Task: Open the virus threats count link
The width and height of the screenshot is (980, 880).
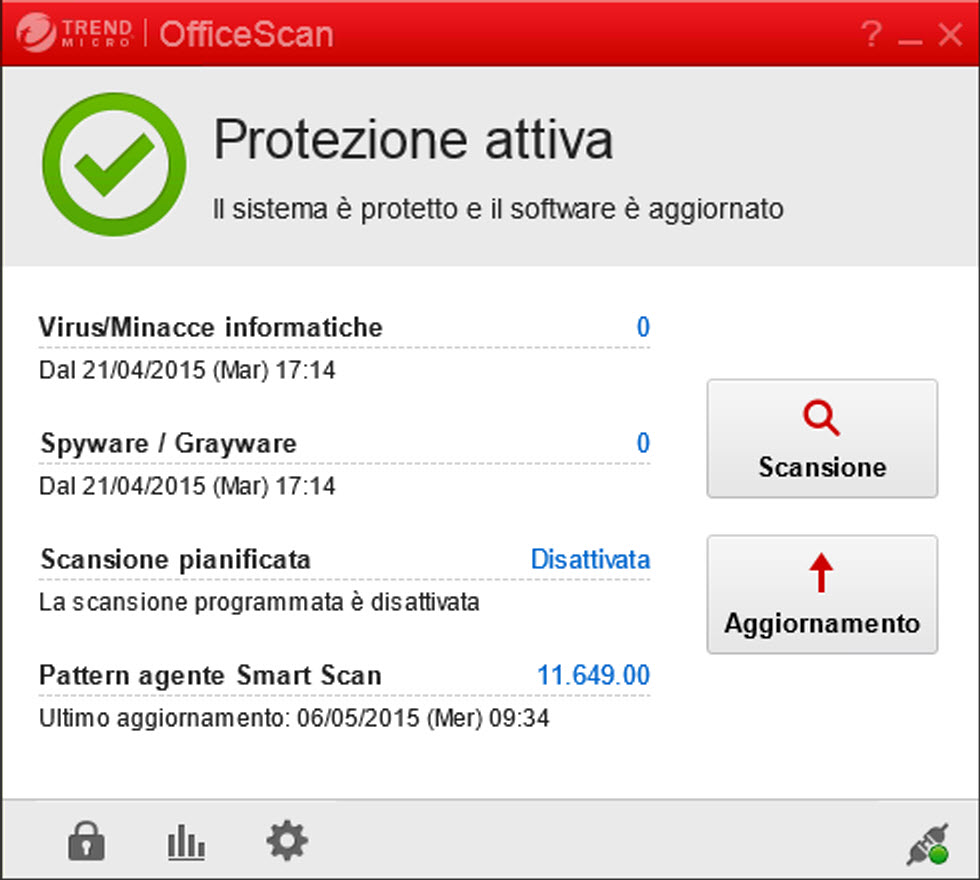Action: tap(643, 327)
